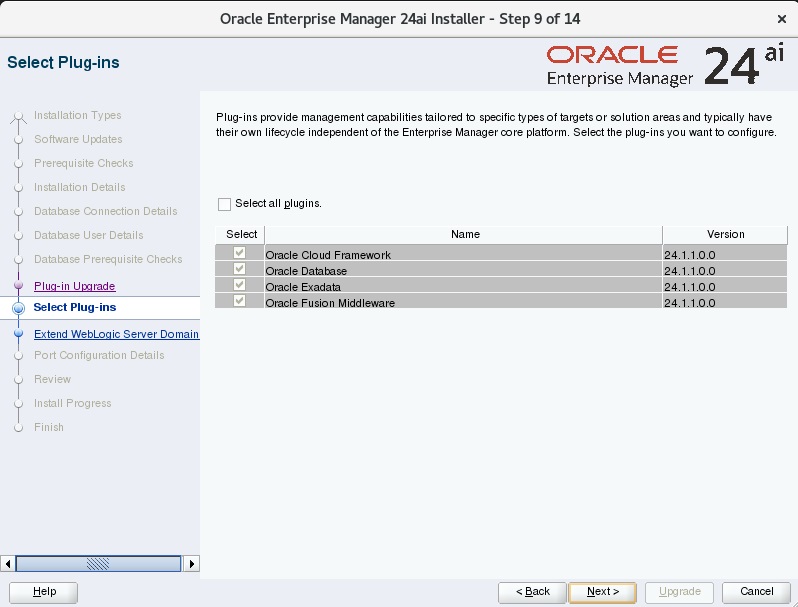Screen dimensions: 798x607
Task: Select the Select Plug-ins step
Action: coord(75,307)
